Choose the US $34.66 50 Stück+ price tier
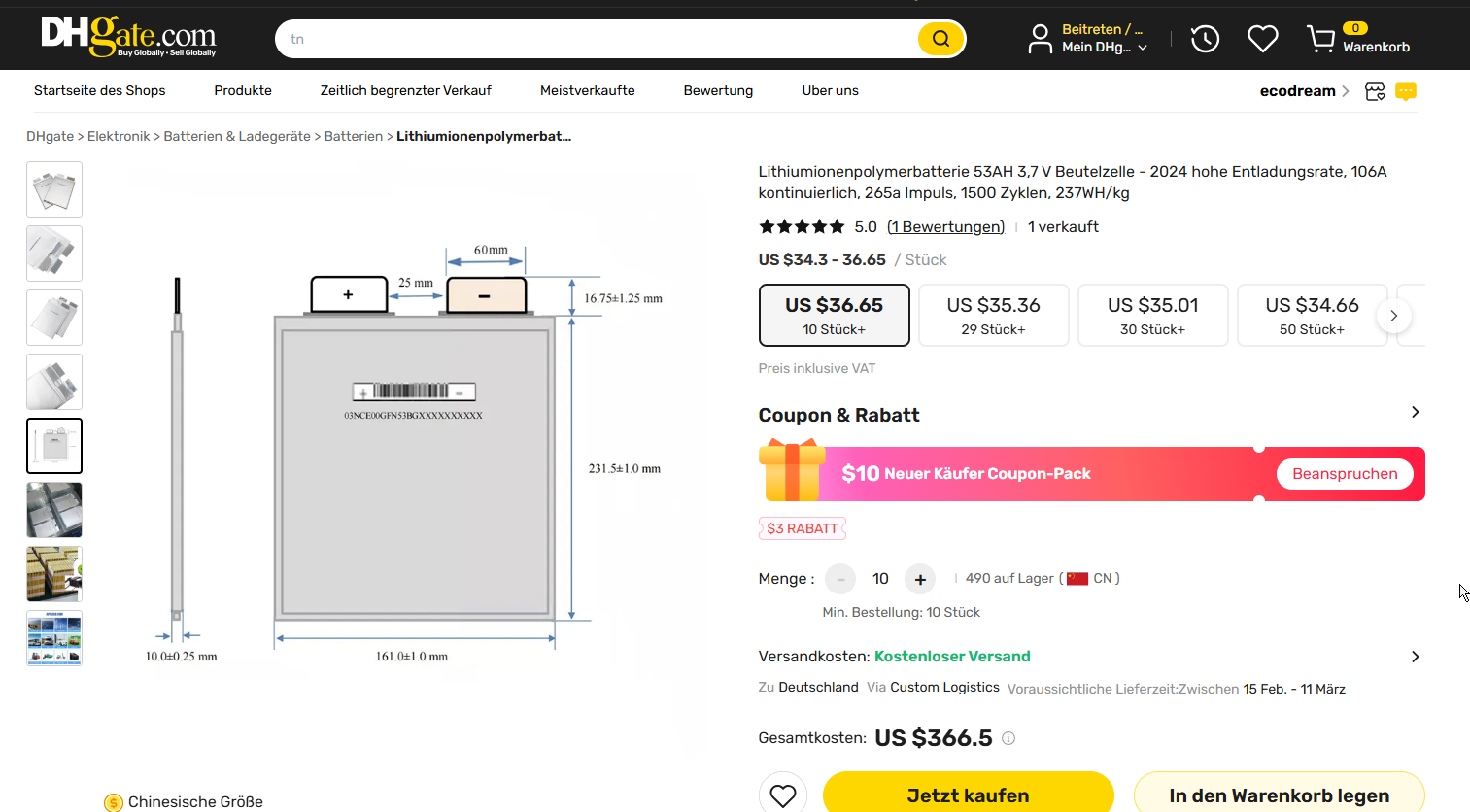The height and width of the screenshot is (812, 1470). 1311,315
